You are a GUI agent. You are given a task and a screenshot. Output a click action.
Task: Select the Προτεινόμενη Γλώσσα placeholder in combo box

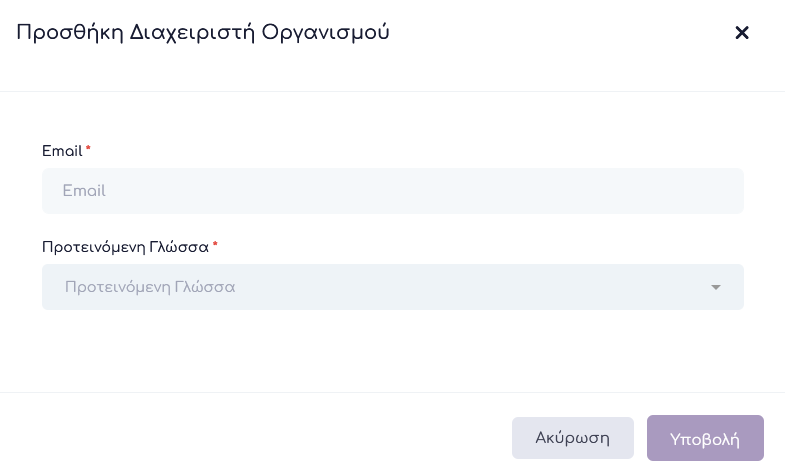click(x=150, y=287)
